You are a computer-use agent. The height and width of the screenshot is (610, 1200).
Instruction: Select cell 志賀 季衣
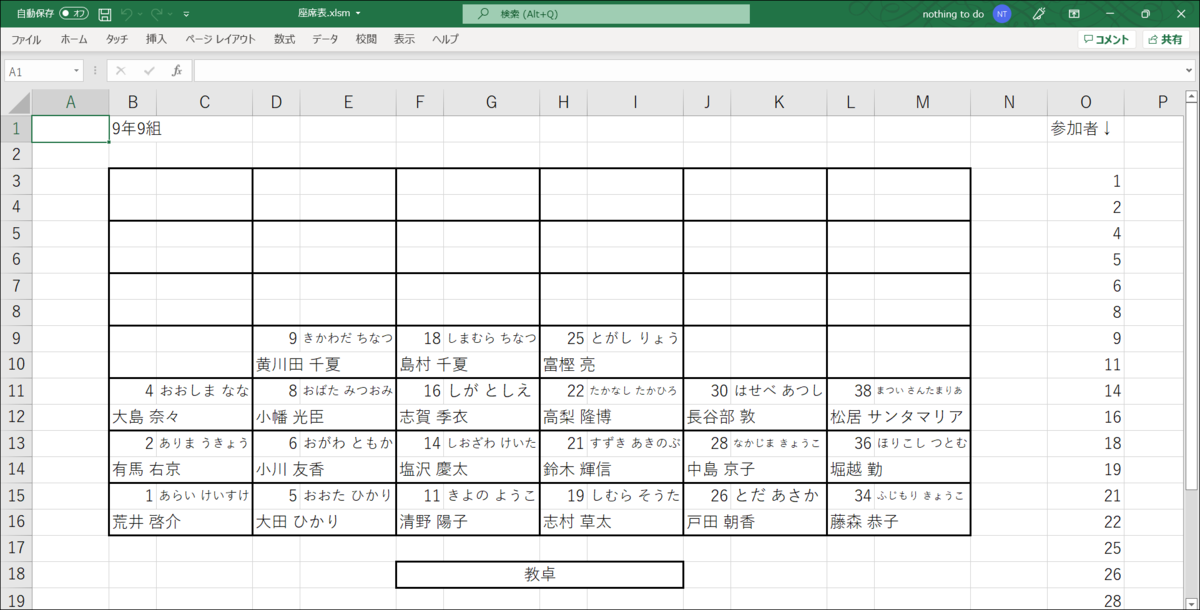pos(468,417)
